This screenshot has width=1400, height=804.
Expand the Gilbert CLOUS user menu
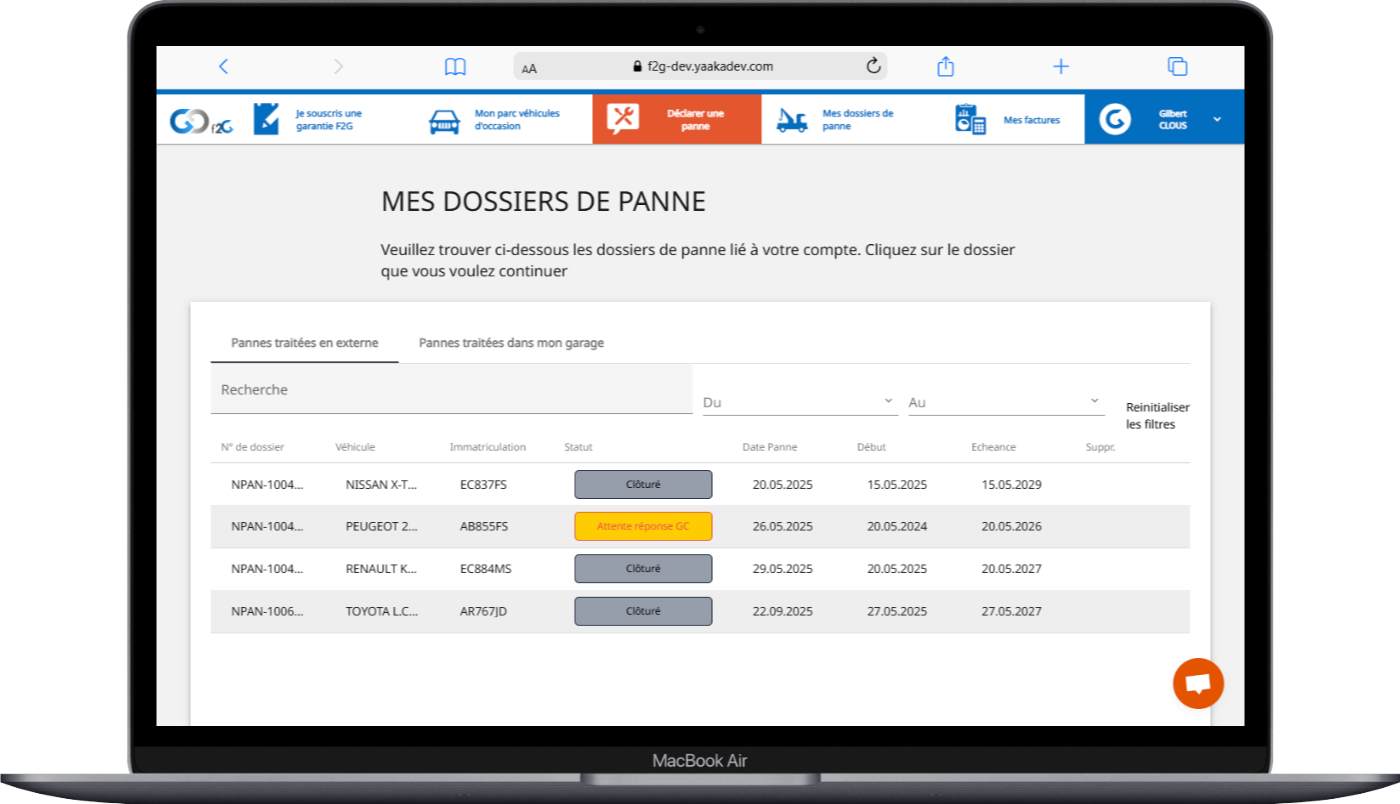(1217, 119)
